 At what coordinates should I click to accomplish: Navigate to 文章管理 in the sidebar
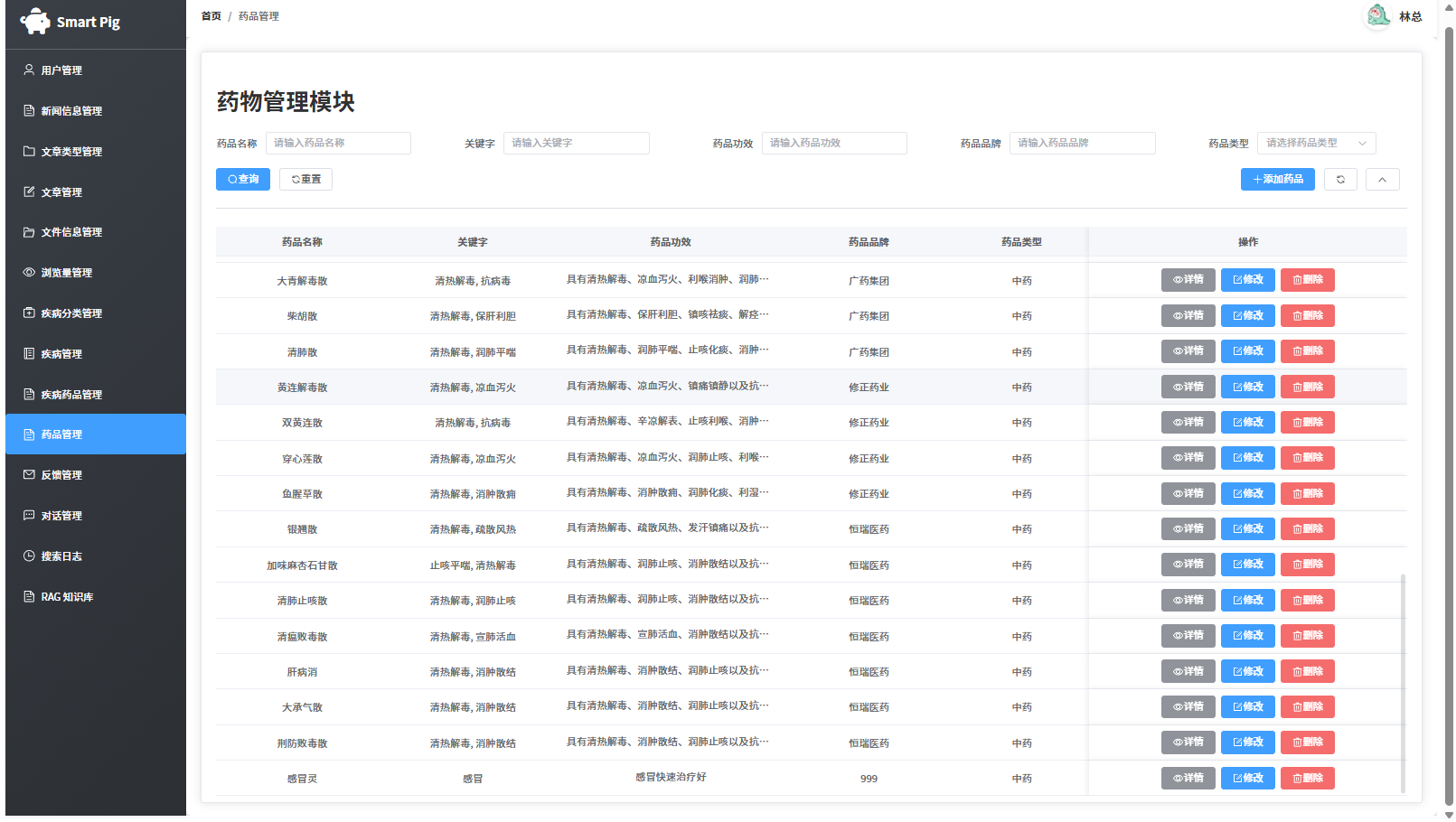(96, 191)
